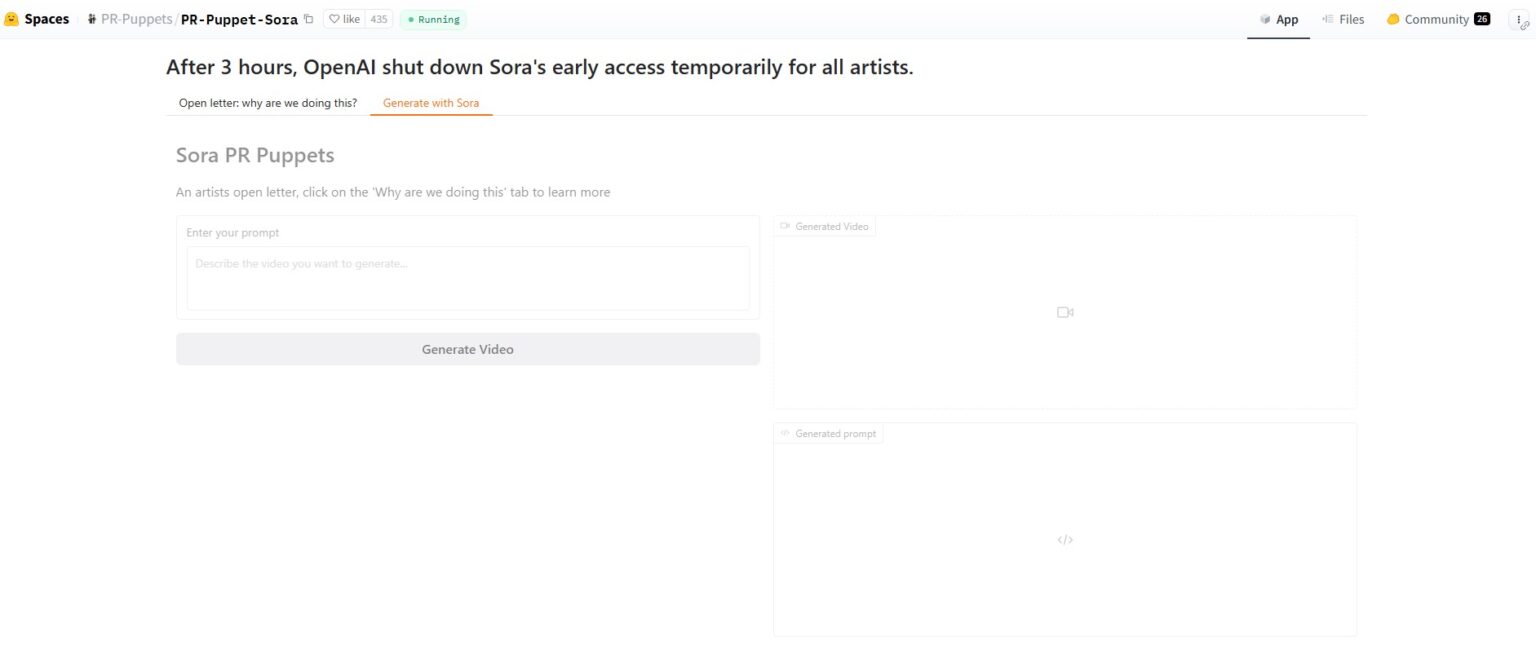Open the PR-Puppet-Sora Space link
Viewport: 1536px width, 645px height.
pos(239,19)
